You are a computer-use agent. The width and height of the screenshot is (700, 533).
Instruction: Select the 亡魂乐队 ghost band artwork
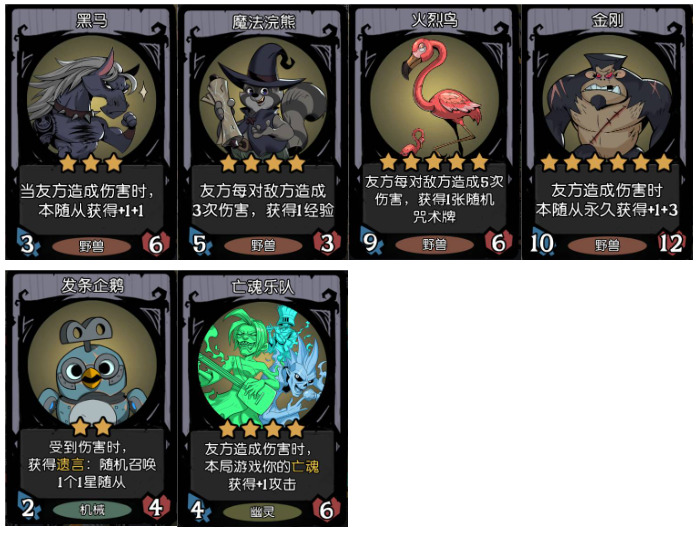(263, 364)
